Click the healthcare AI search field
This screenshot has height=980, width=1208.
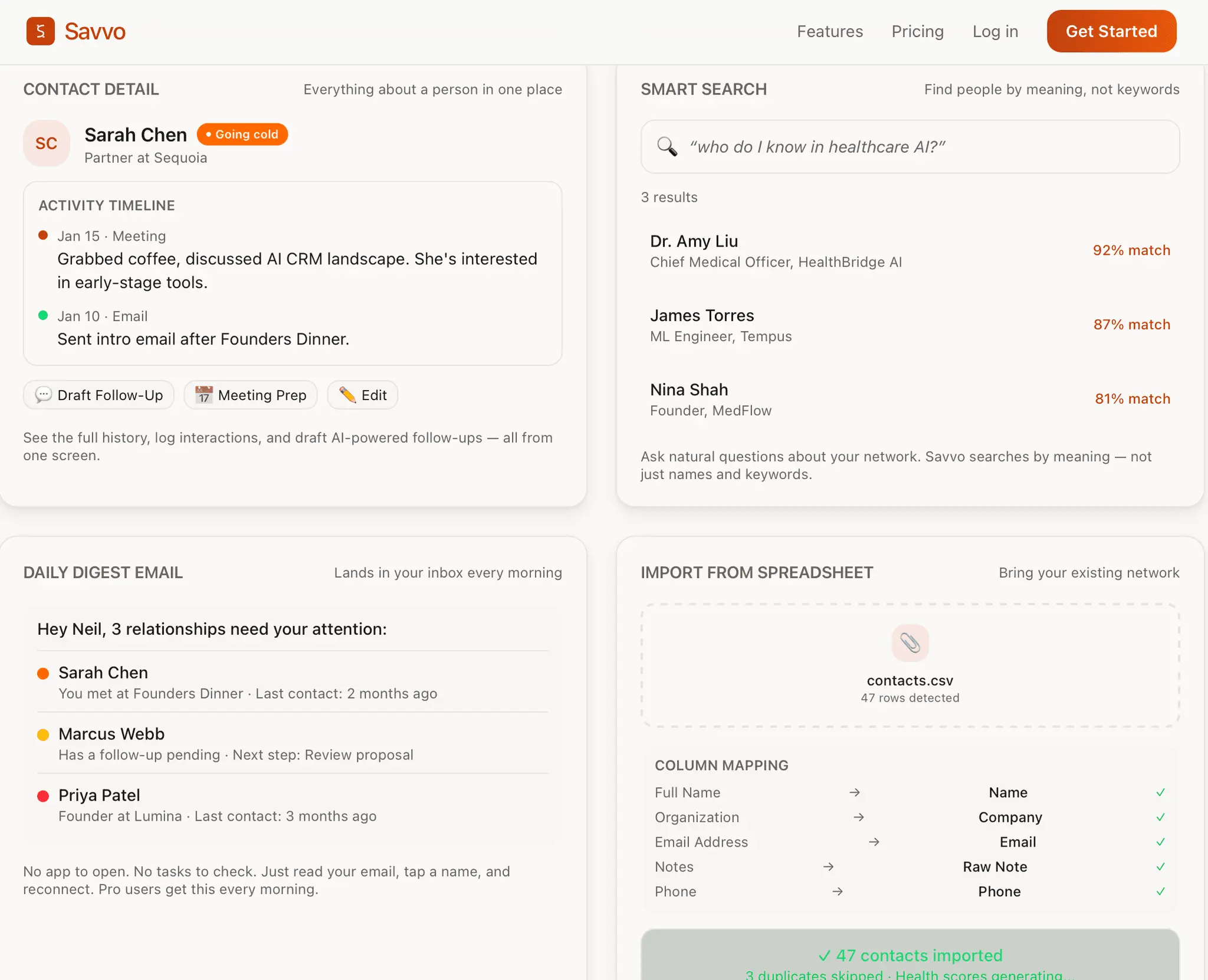tap(910, 147)
